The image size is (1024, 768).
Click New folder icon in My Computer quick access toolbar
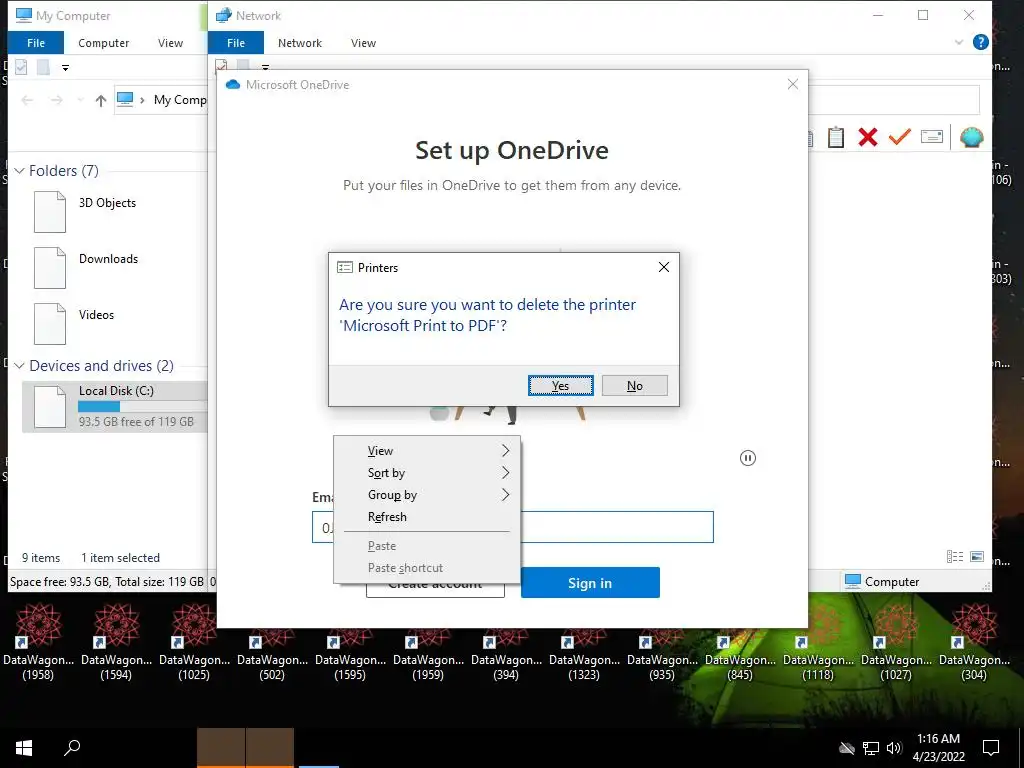click(x=43, y=67)
